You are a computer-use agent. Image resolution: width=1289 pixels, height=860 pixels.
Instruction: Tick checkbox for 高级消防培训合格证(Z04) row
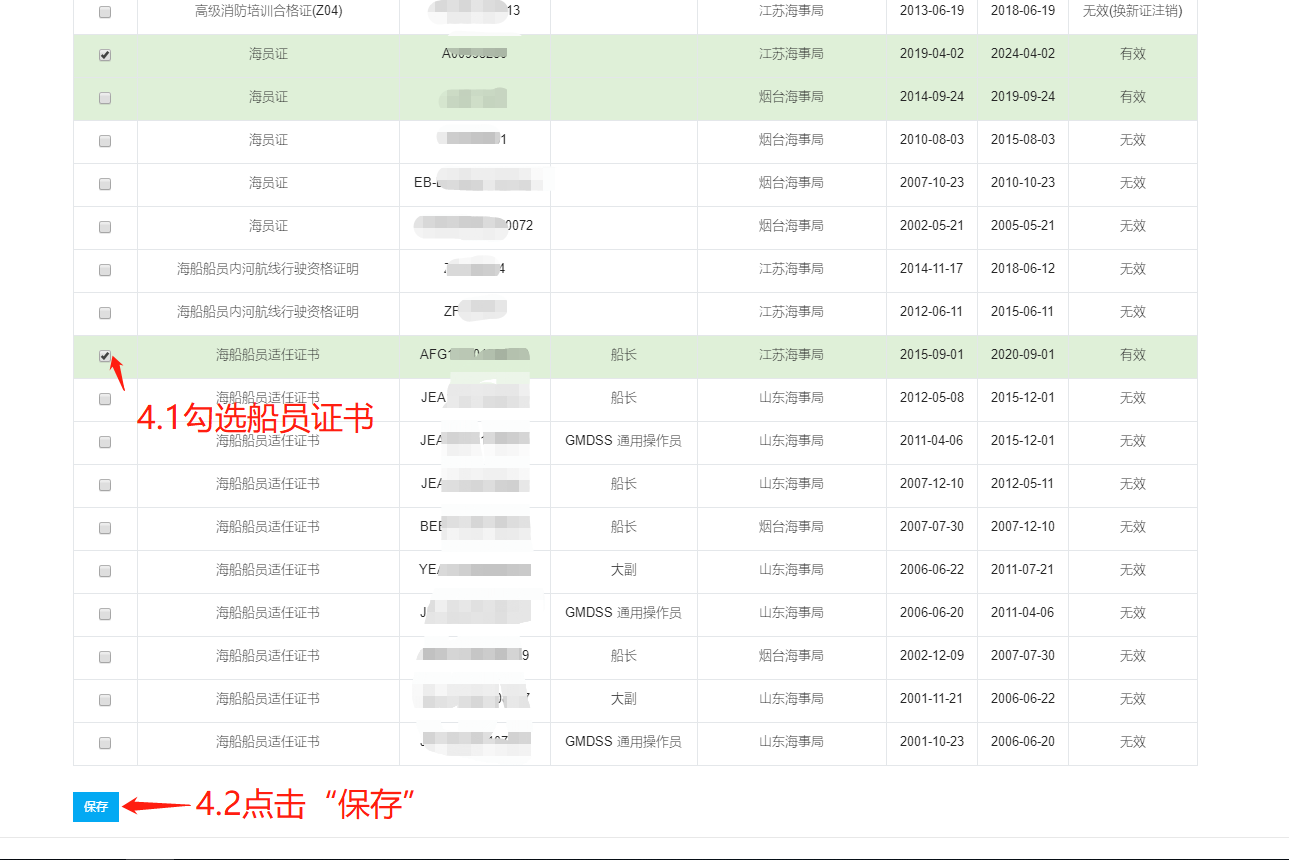pyautogui.click(x=105, y=12)
